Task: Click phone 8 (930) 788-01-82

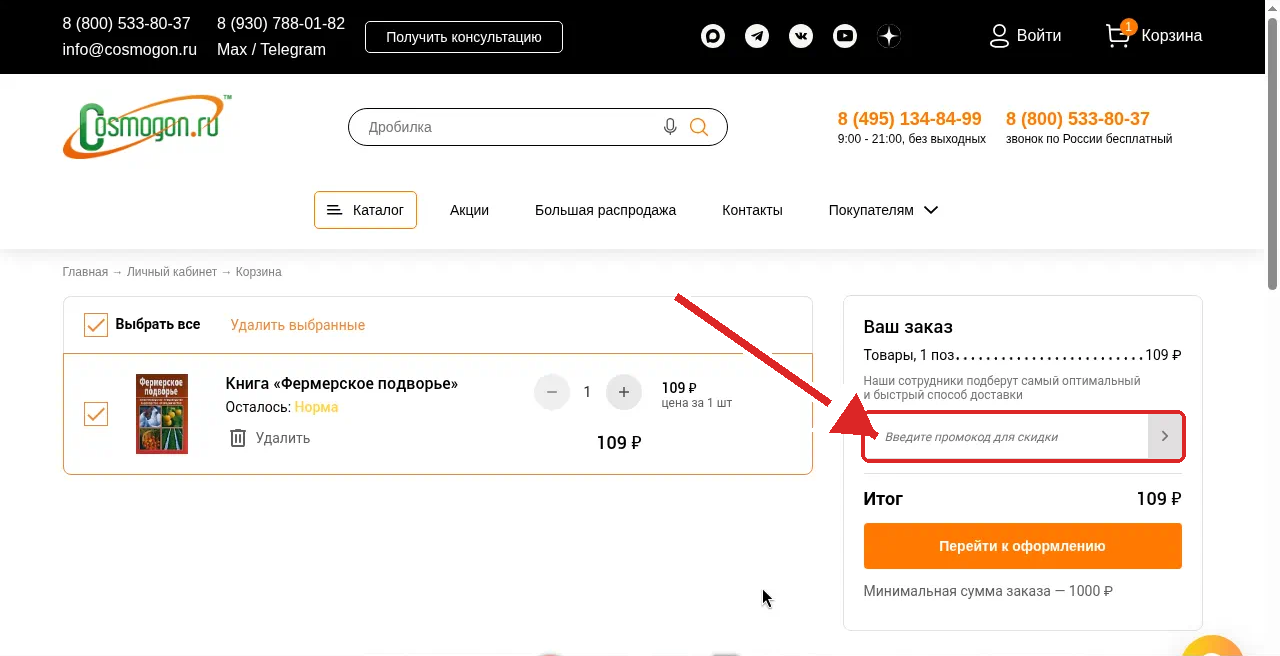Action: pos(281,23)
